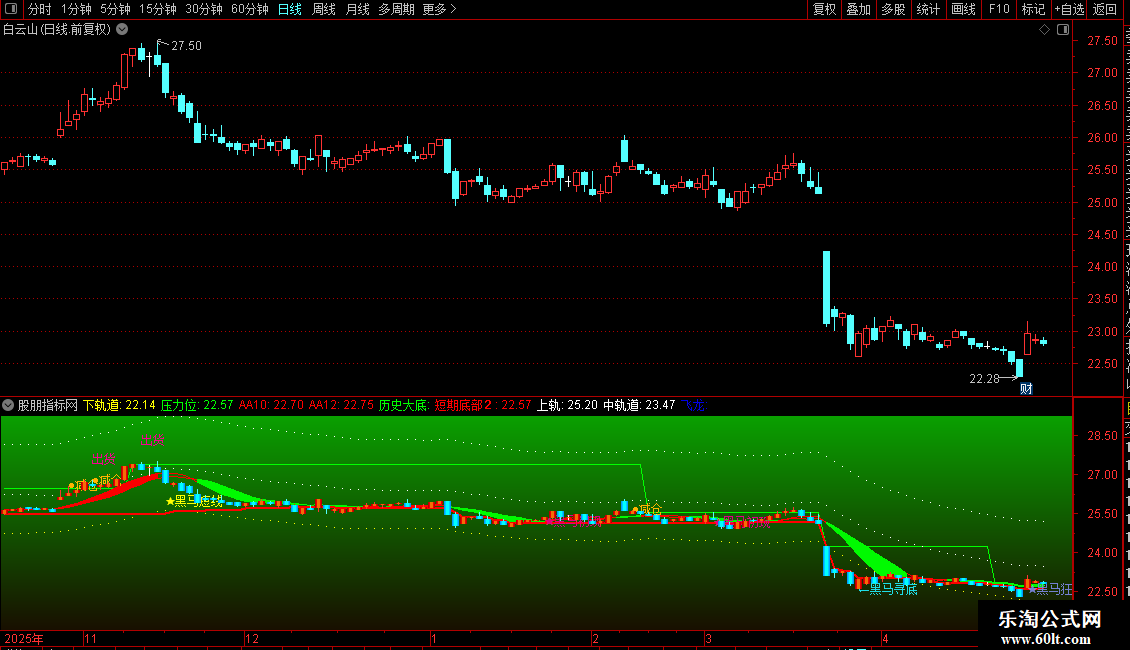1130x650 pixels.
Task: Select the 30分钟 period tab
Action: [x=204, y=9]
